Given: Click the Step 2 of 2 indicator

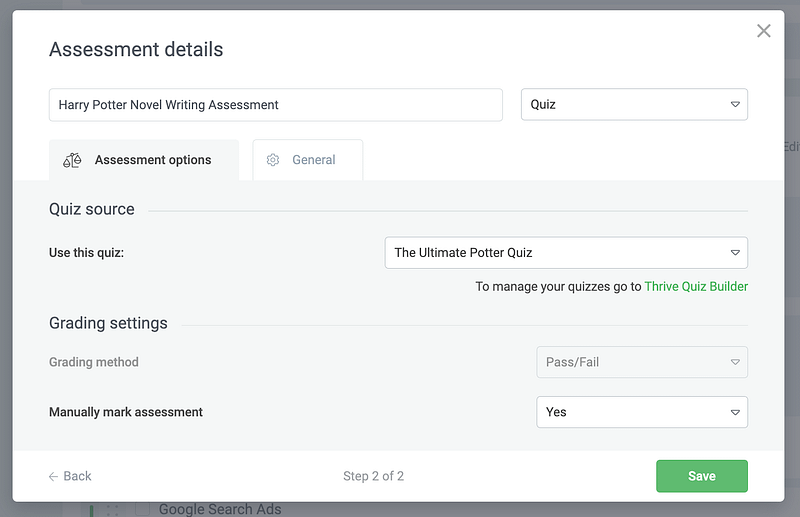Looking at the screenshot, I should tap(373, 476).
